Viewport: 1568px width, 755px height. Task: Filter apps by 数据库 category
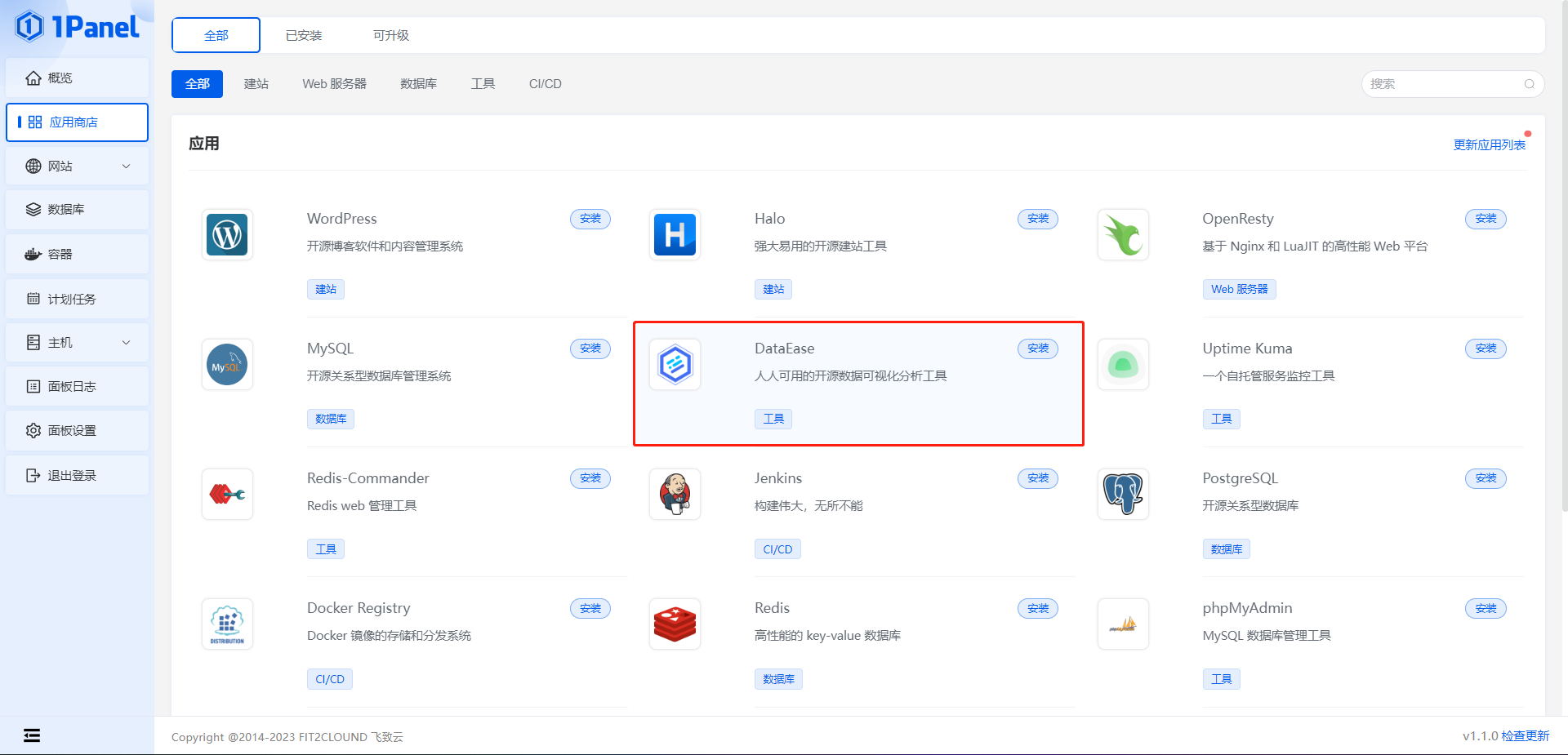[x=418, y=84]
